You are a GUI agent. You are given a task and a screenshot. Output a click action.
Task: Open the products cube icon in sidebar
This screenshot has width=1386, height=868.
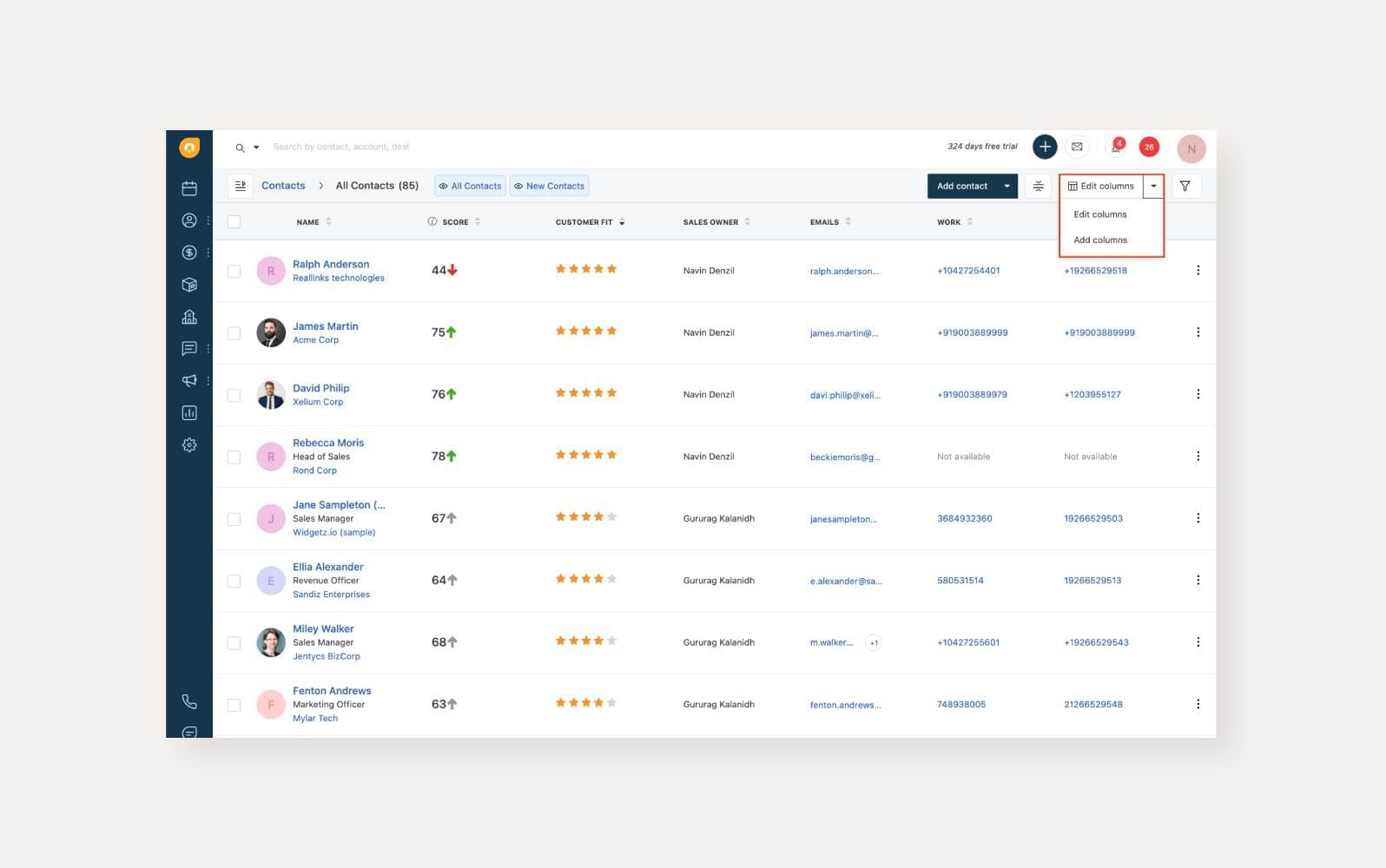[189, 285]
